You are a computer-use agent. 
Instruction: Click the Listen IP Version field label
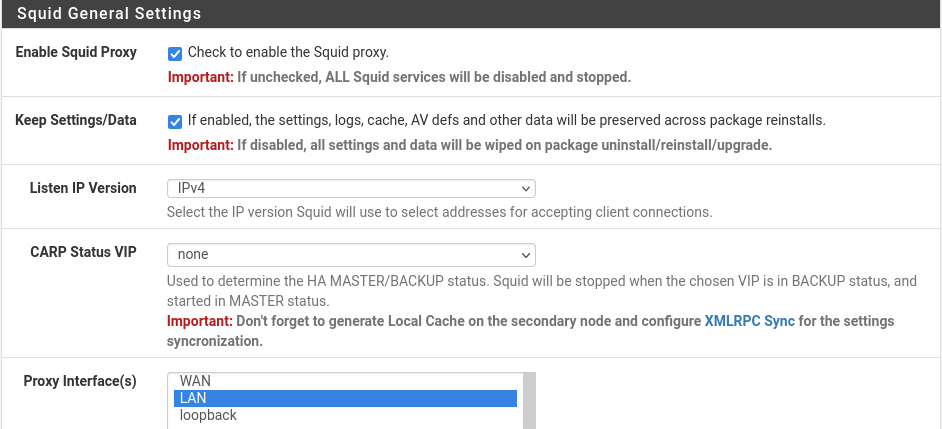point(83,188)
